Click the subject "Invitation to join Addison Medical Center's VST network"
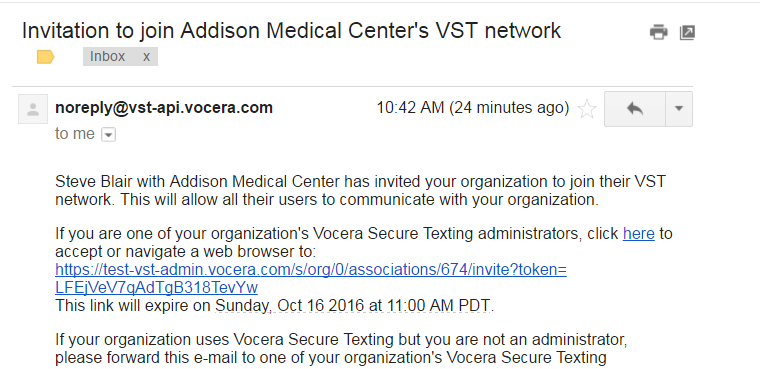The image size is (760, 369). point(291,31)
